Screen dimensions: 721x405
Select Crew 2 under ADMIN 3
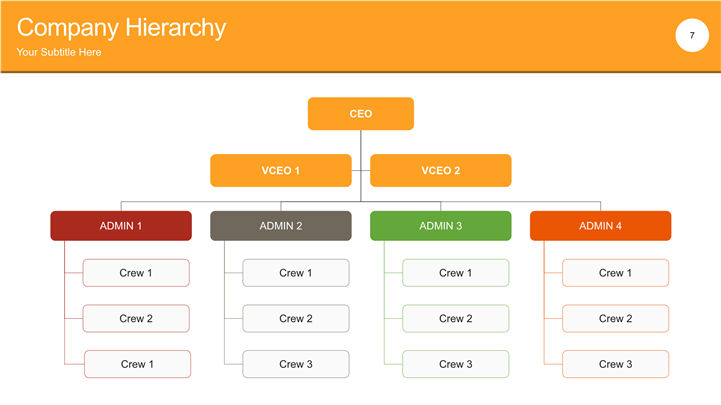456,319
